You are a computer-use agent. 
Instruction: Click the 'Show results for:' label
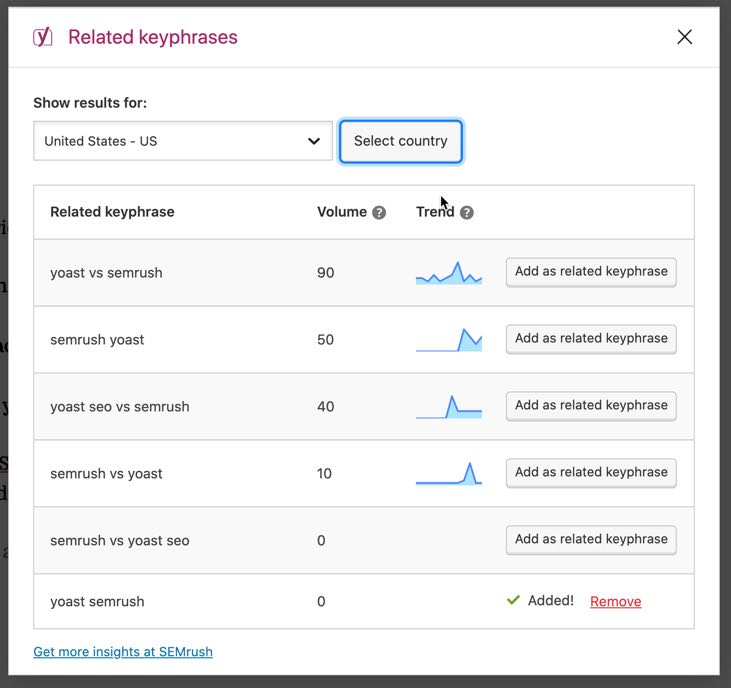(x=90, y=103)
